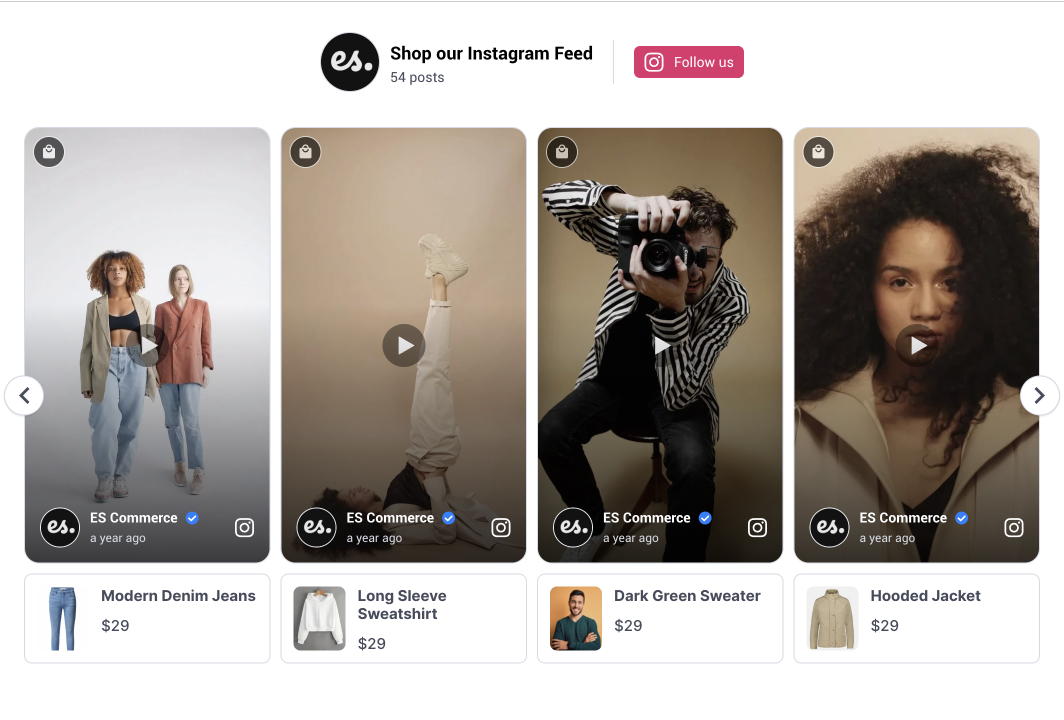Tap the shopping bag icon on the photographer's post
Viewport: 1064px width, 720px height.
coord(561,151)
